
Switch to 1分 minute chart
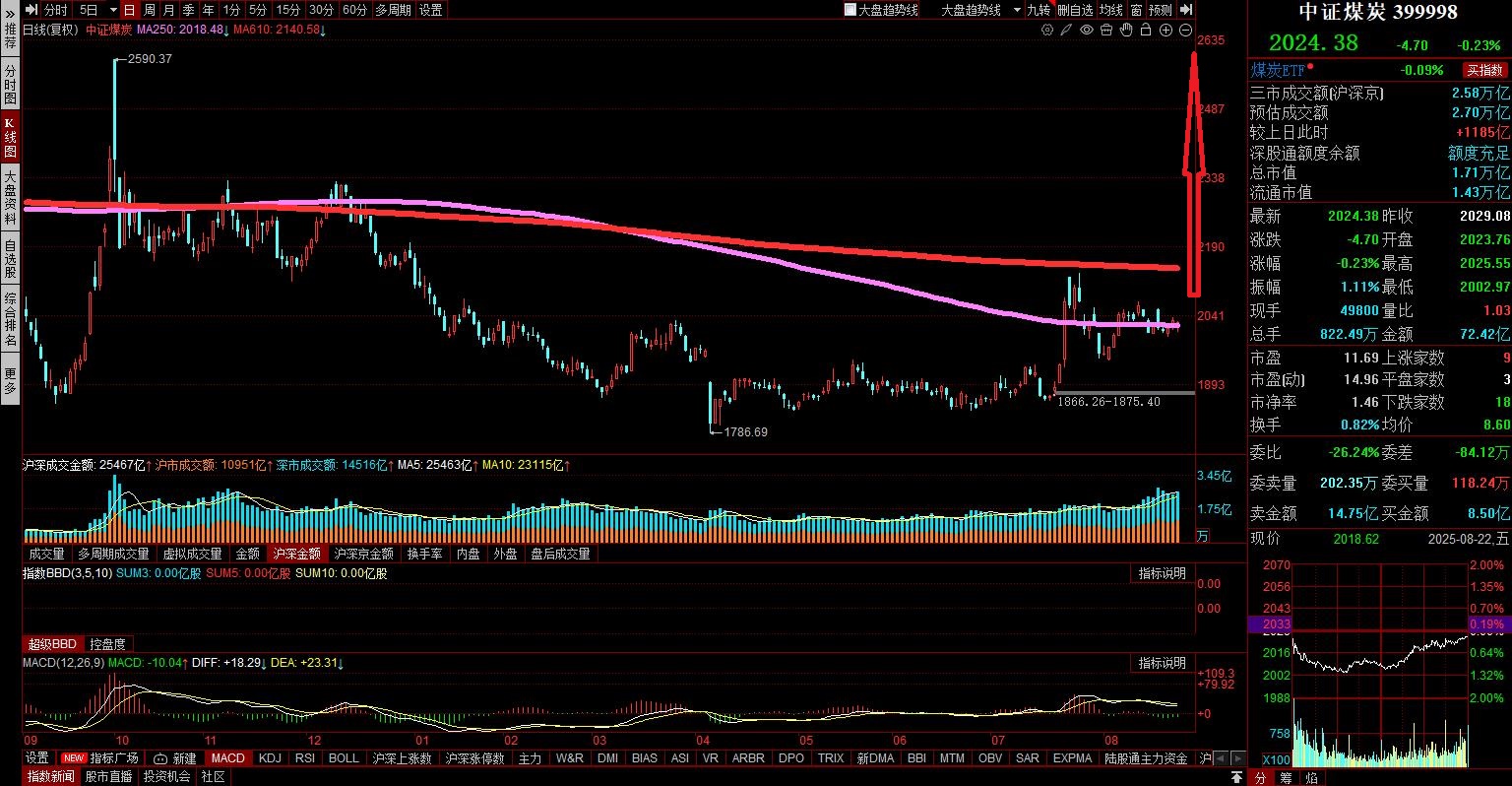[231, 10]
